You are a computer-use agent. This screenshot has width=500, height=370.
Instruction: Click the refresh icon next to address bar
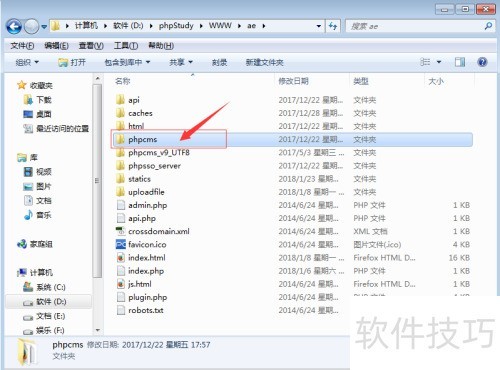pos(333,26)
